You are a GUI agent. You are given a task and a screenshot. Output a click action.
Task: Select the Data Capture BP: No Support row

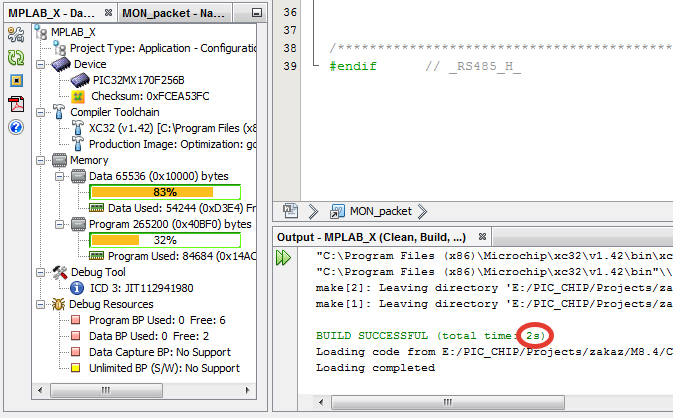160,352
